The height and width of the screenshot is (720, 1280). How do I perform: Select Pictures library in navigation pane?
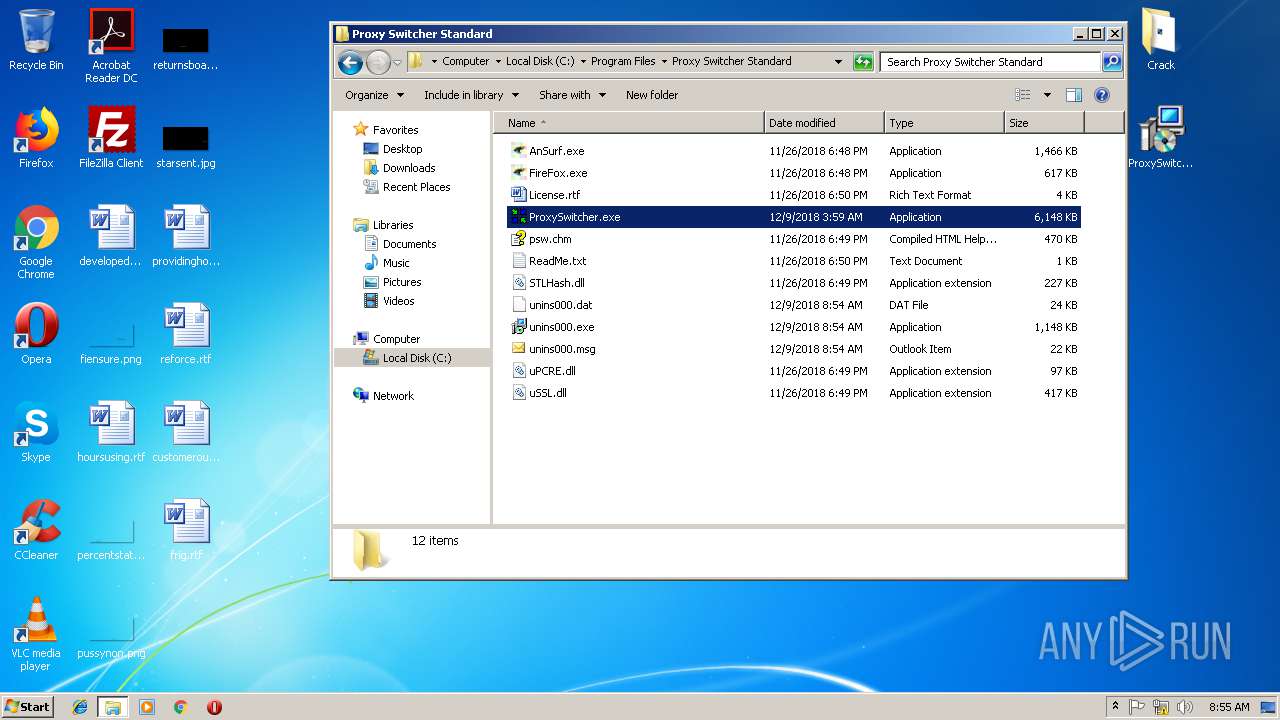point(402,282)
